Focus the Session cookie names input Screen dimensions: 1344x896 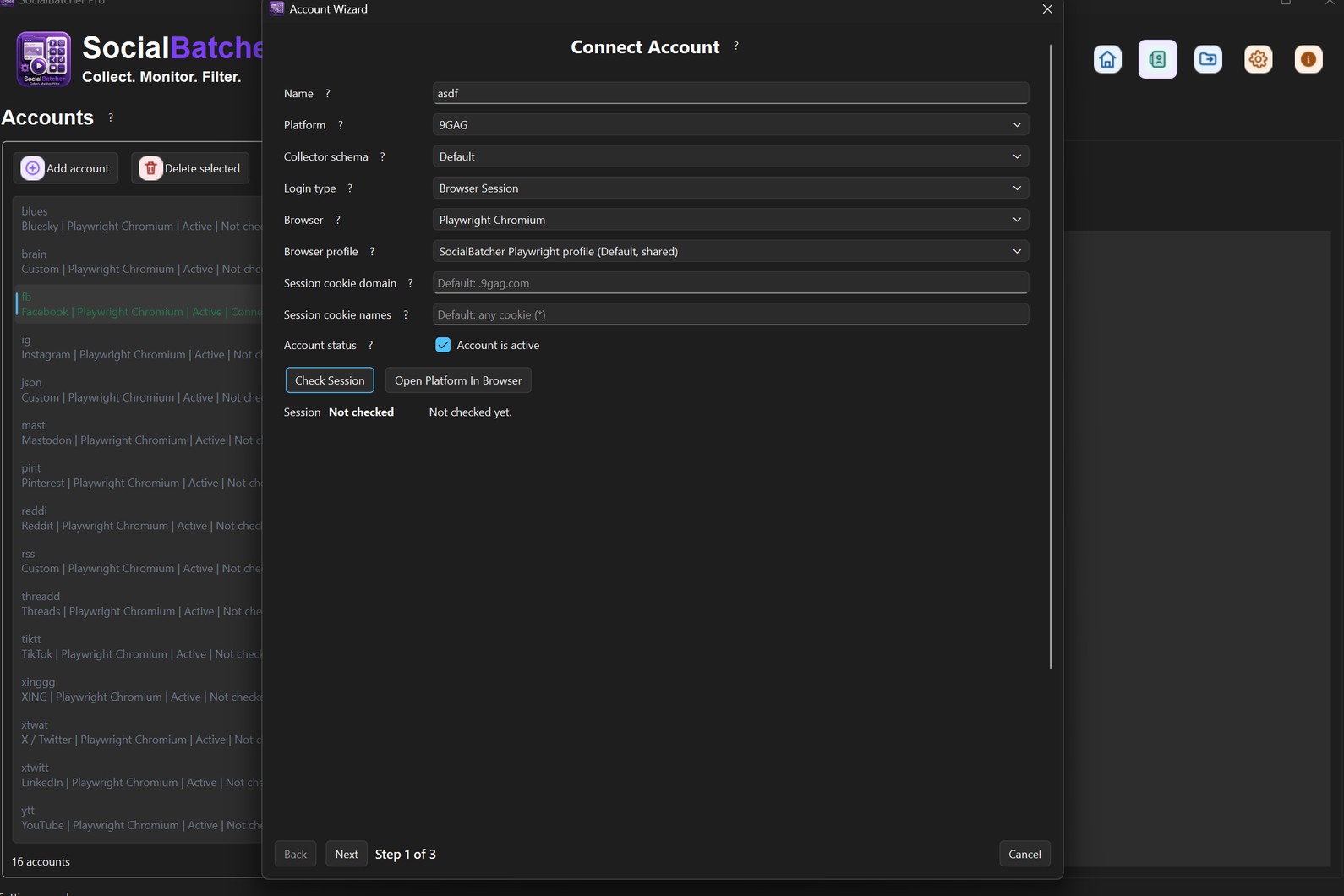tap(730, 314)
